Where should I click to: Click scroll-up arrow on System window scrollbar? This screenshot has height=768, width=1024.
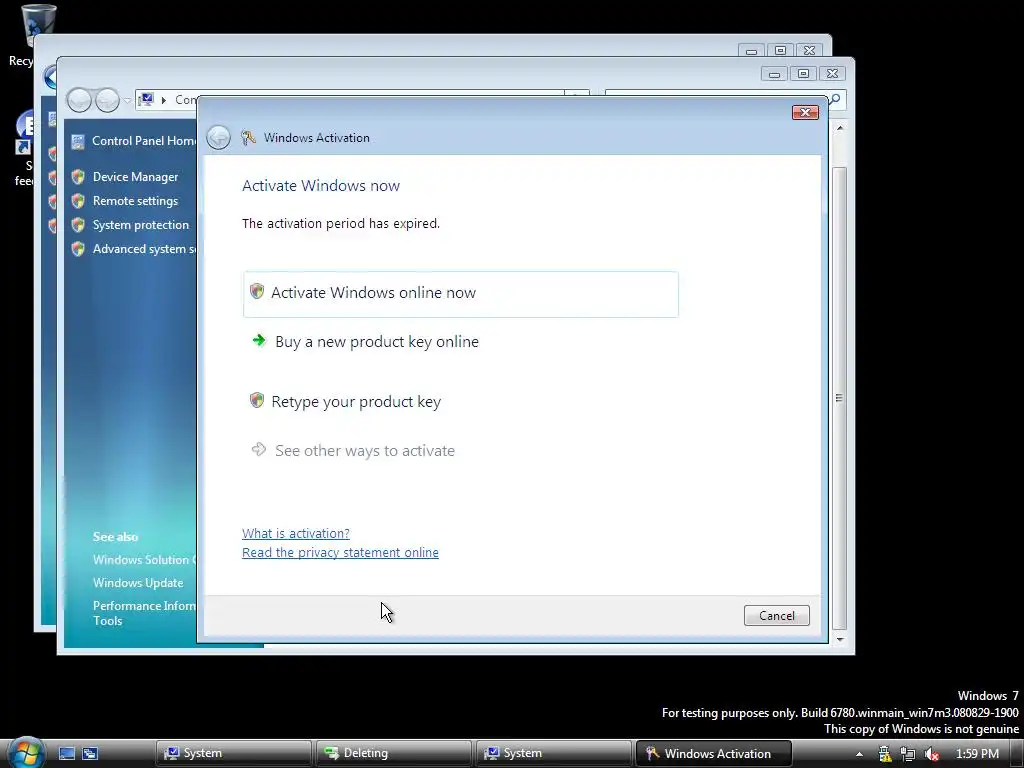pyautogui.click(x=840, y=128)
